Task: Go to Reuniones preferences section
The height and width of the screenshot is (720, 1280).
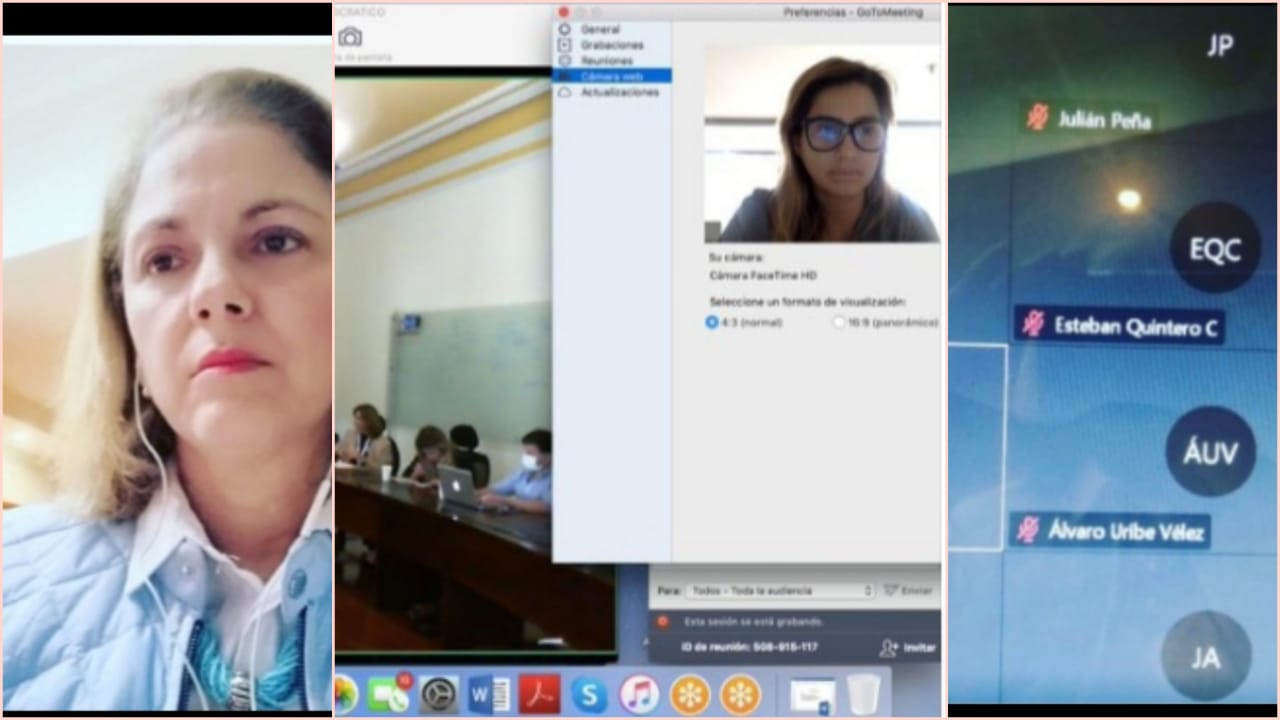Action: pyautogui.click(x=606, y=61)
